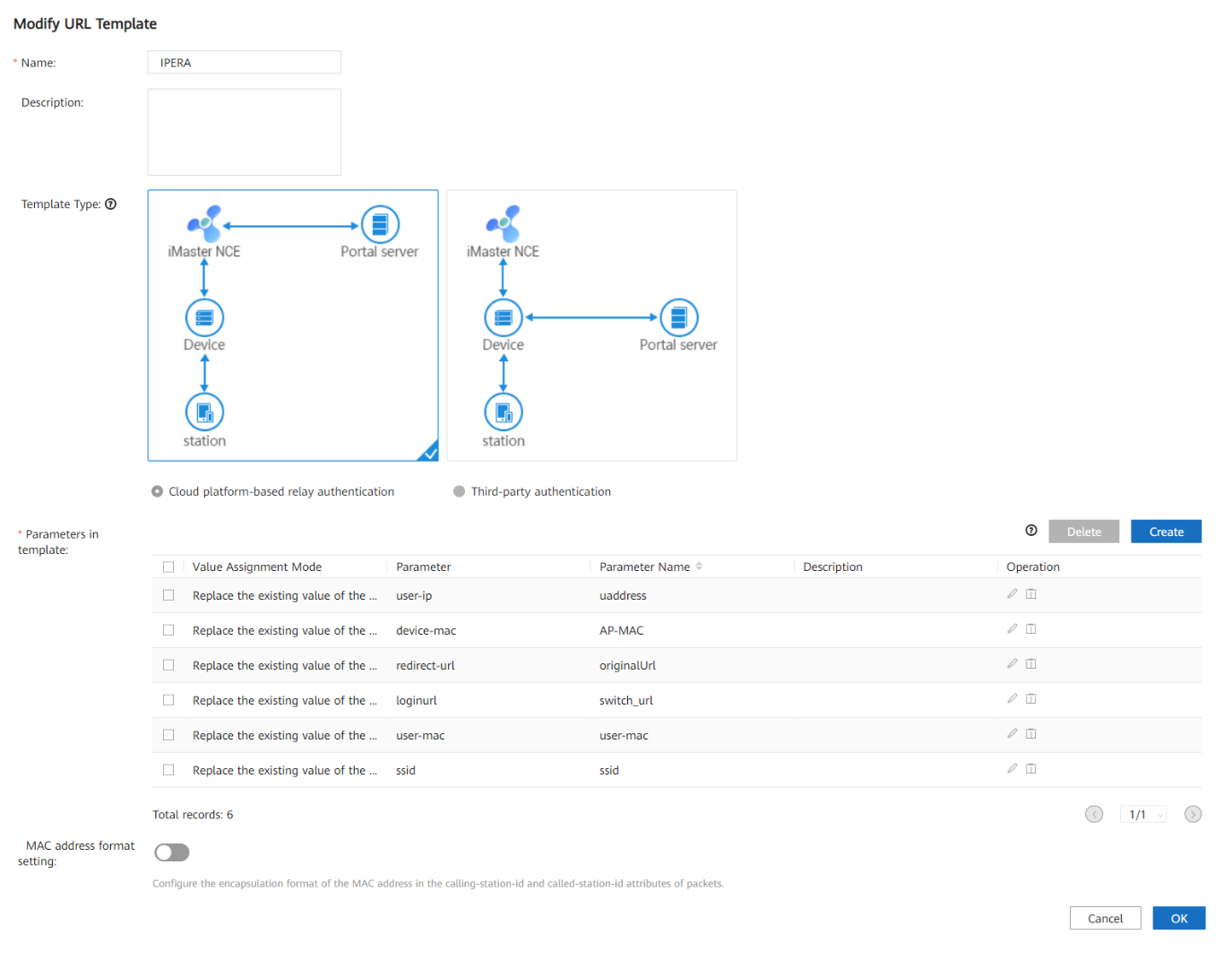Screen dimensions: 1232x960
Task: Cancel the URL template modification
Action: (1105, 918)
